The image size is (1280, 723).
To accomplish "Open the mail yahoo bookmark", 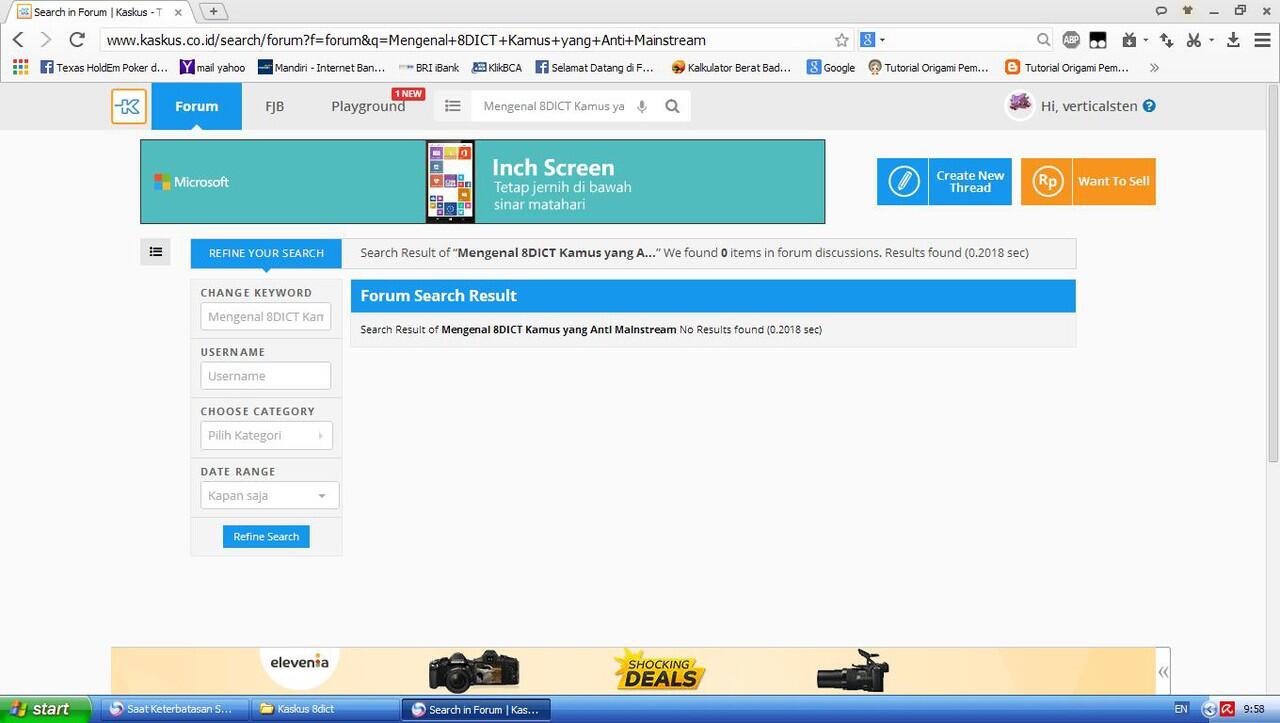I will tap(212, 67).
